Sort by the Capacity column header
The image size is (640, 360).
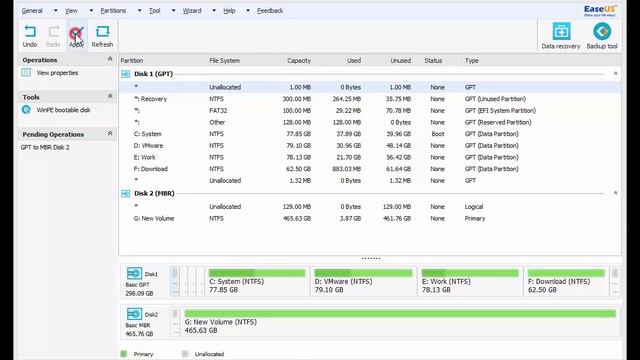(x=299, y=60)
